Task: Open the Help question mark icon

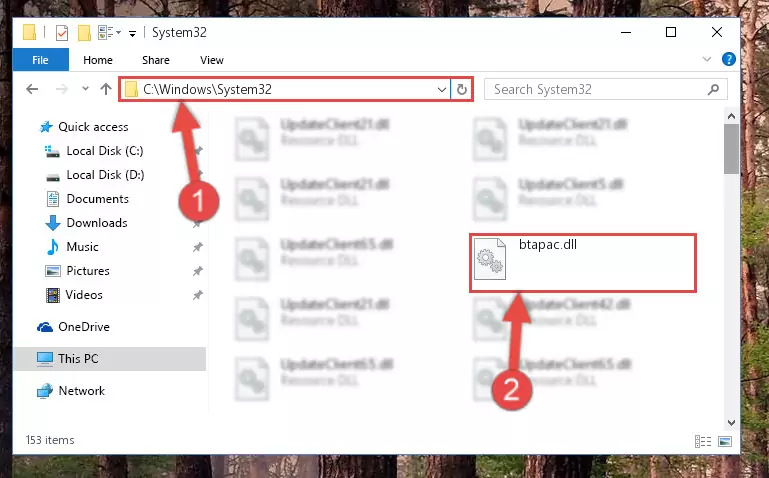Action: tap(728, 59)
